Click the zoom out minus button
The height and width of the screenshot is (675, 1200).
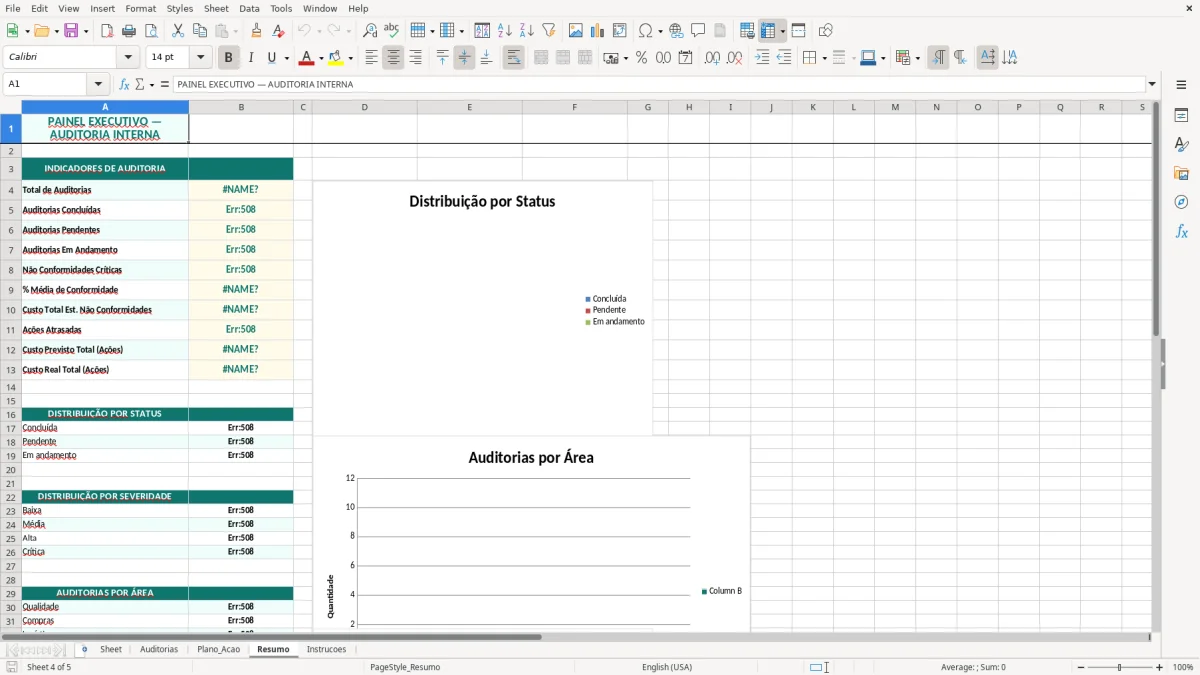pyautogui.click(x=1080, y=667)
